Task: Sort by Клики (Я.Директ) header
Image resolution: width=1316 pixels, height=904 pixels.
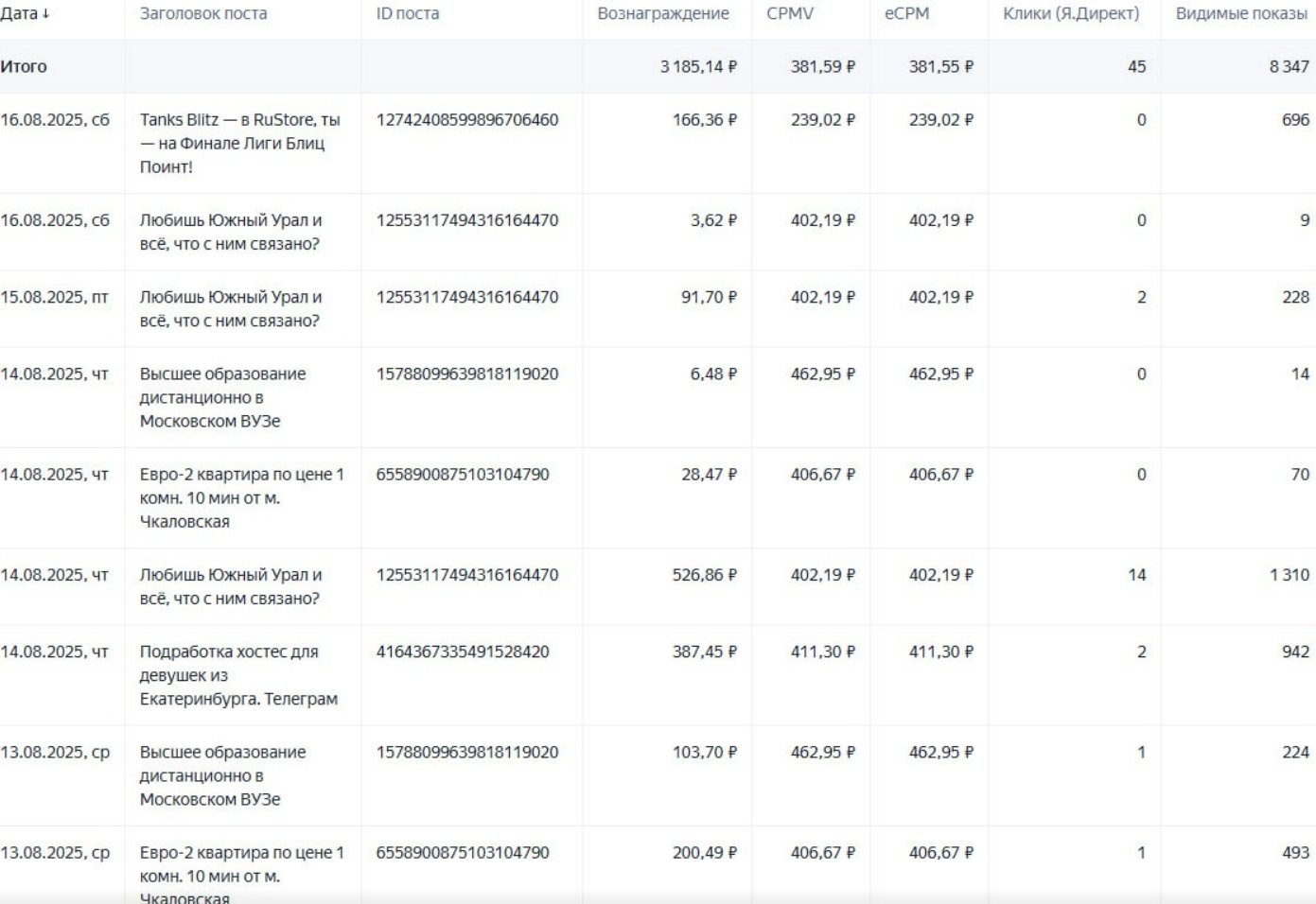Action: click(1071, 14)
